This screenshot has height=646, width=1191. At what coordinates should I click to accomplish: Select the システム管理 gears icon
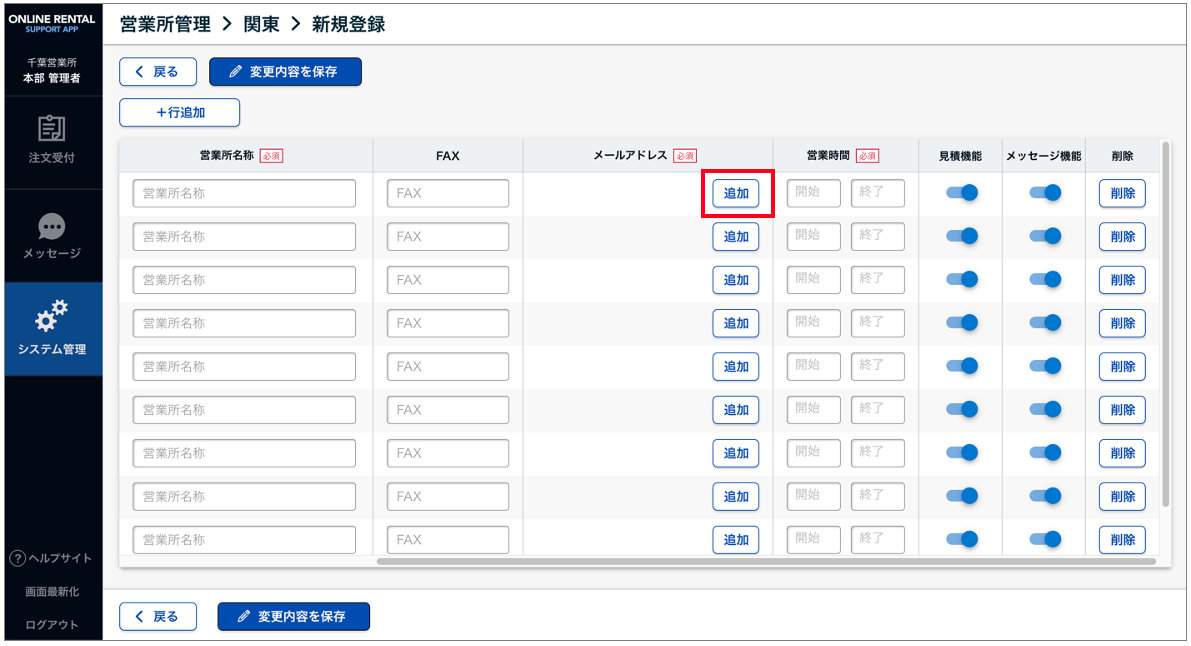[51, 317]
